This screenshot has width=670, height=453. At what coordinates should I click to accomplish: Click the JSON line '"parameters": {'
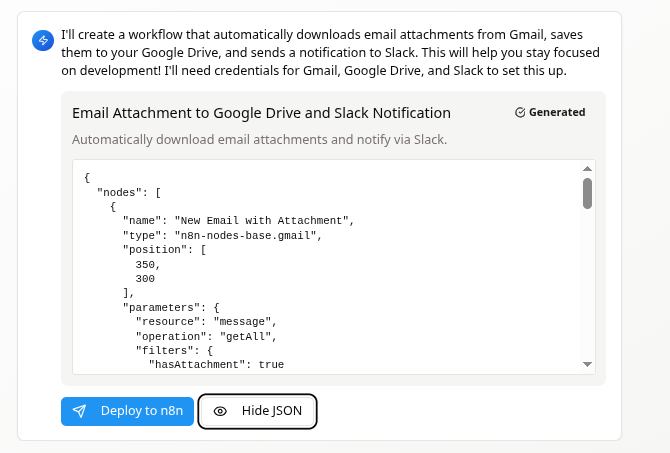click(171, 308)
